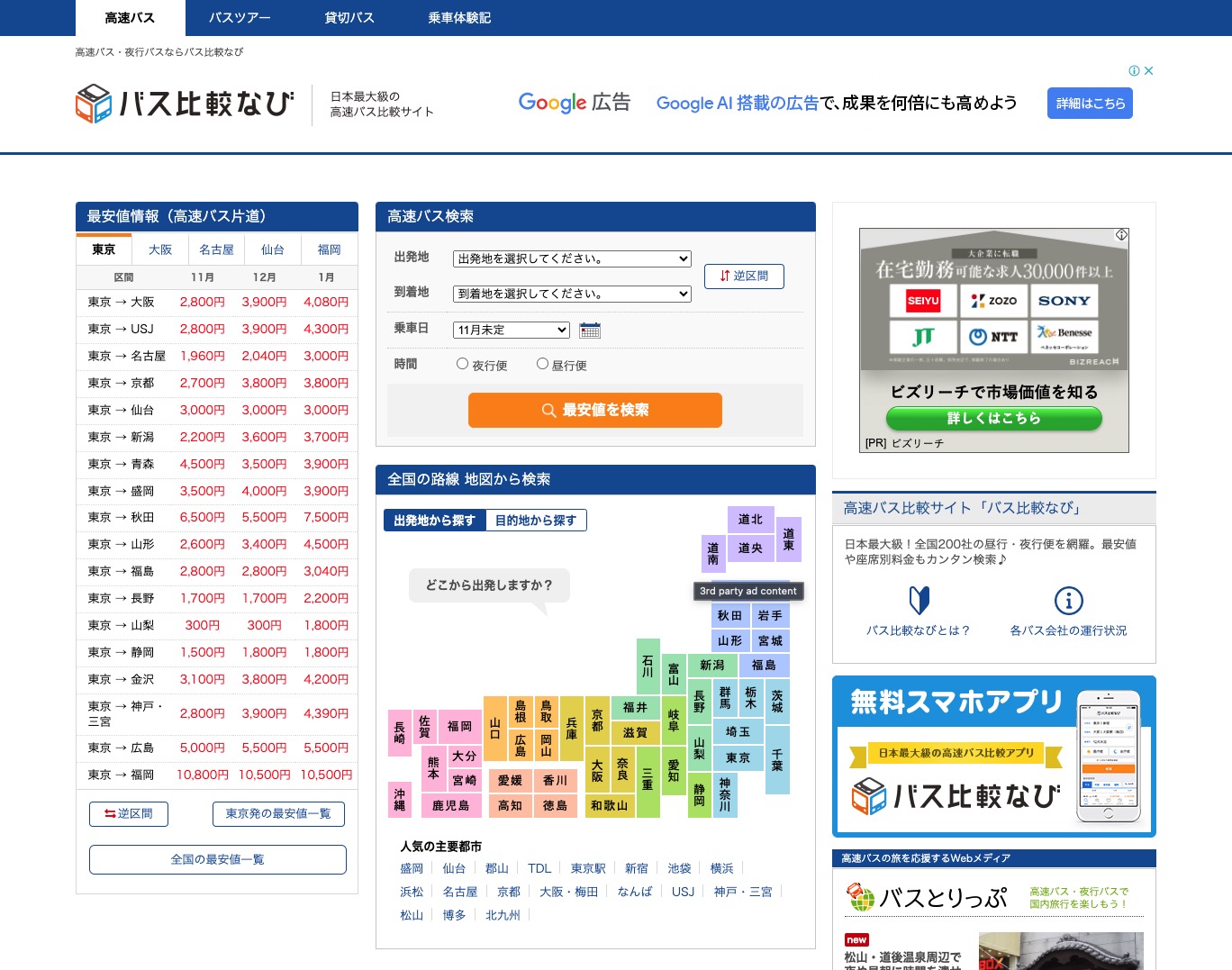Open the 到着地 arrival dropdown
Viewport: 1232px width, 970px height.
[x=572, y=295]
